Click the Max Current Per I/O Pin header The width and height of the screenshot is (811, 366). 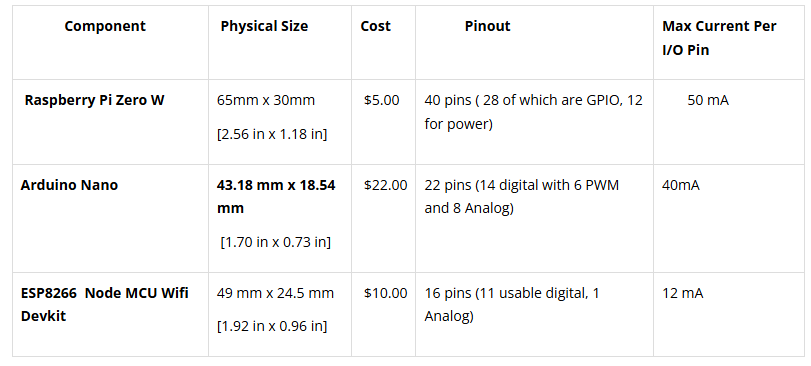(719, 38)
